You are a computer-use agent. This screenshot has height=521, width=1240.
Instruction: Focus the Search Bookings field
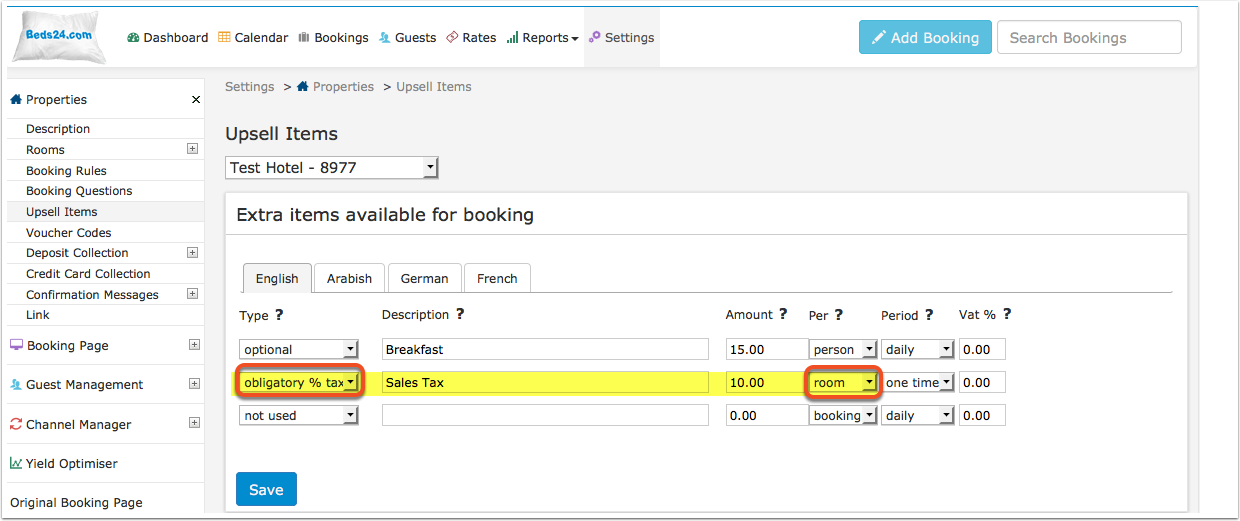[x=1089, y=37]
